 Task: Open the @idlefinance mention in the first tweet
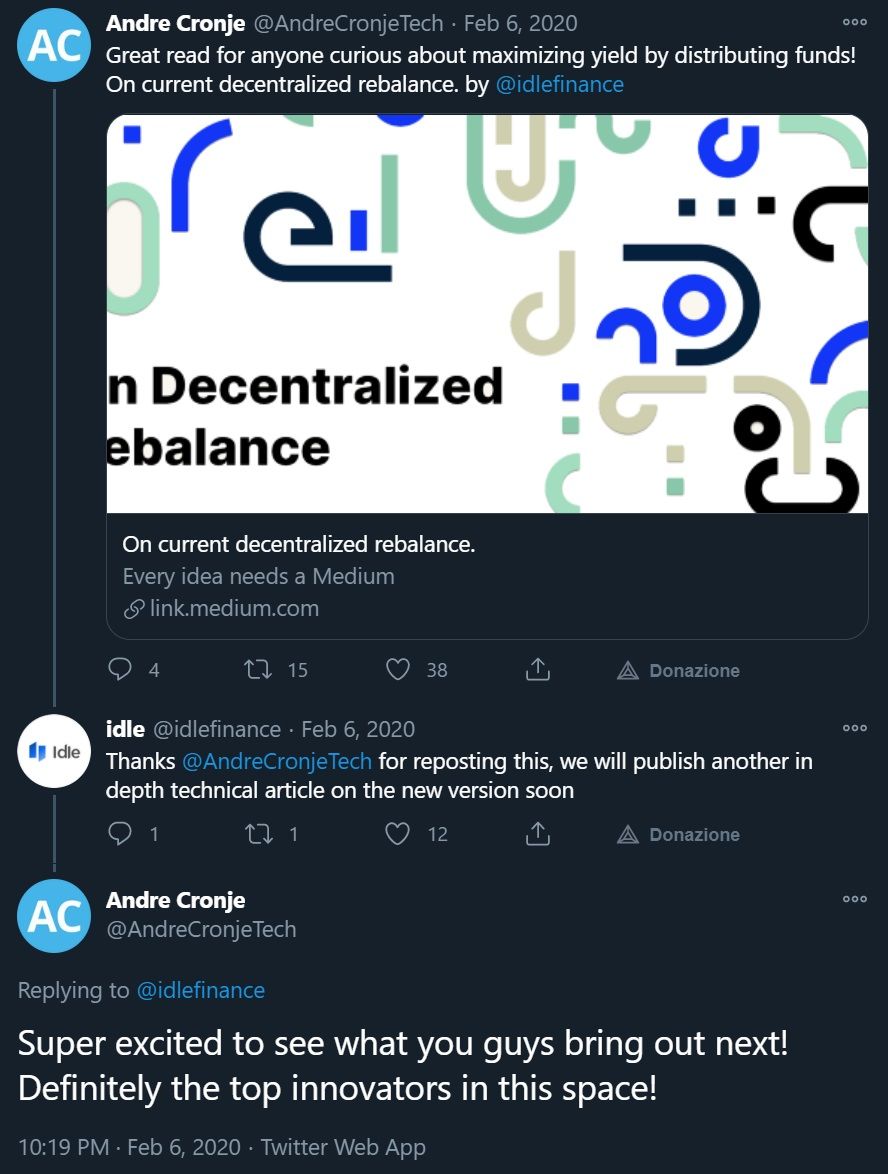(559, 85)
